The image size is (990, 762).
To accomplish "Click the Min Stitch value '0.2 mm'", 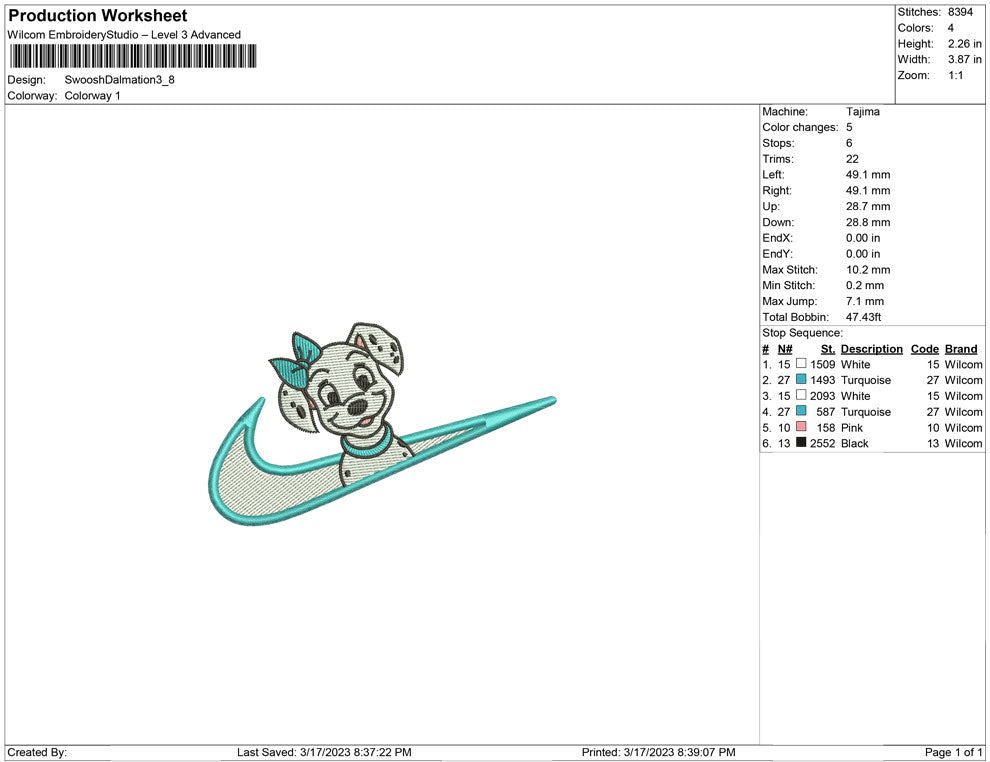I will (x=865, y=285).
